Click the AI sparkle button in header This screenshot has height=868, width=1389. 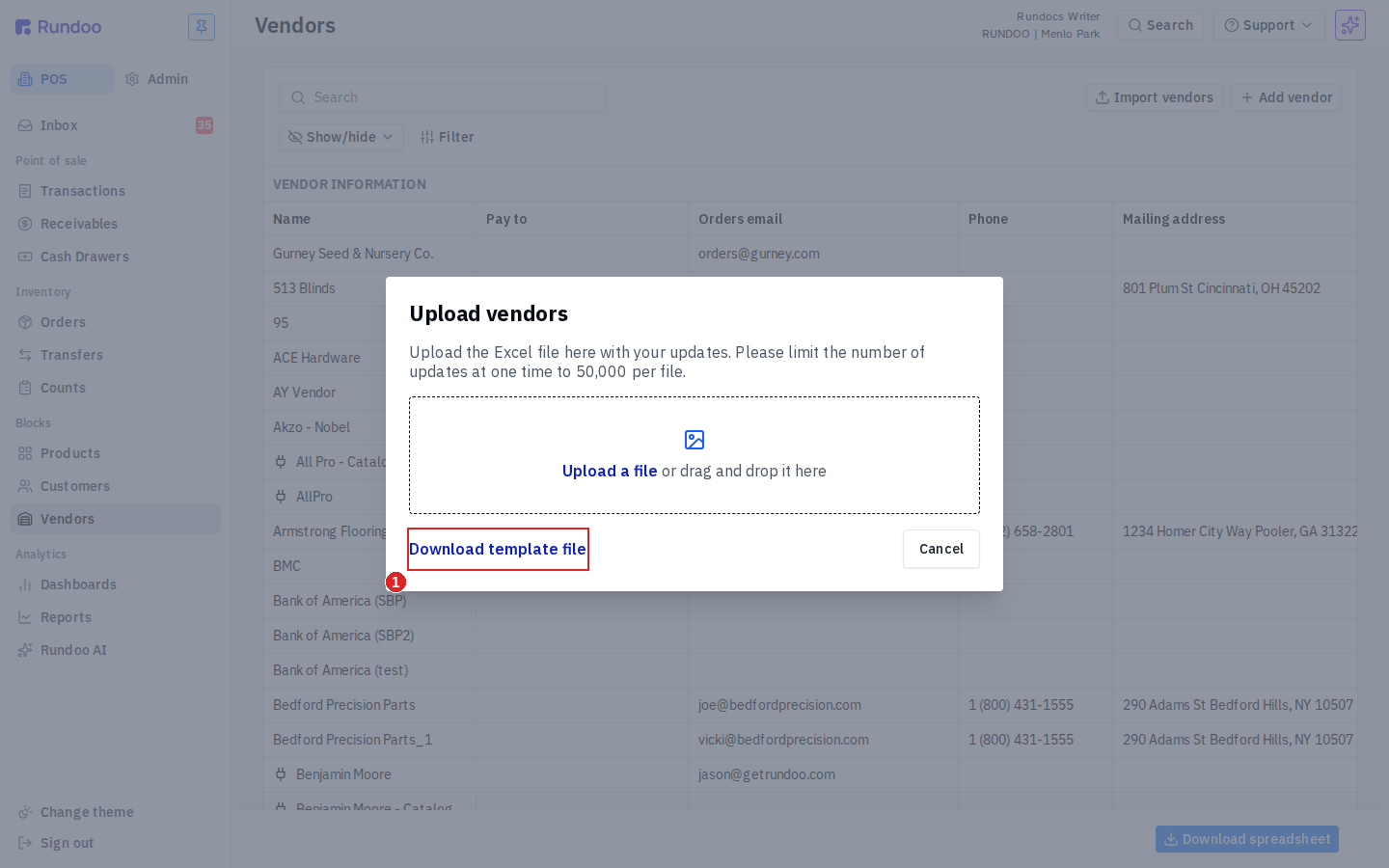(x=1350, y=25)
